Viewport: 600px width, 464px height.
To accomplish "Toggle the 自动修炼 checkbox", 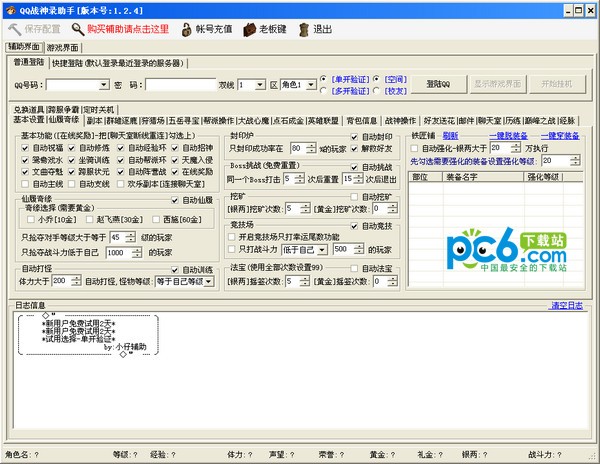I will tap(72, 148).
